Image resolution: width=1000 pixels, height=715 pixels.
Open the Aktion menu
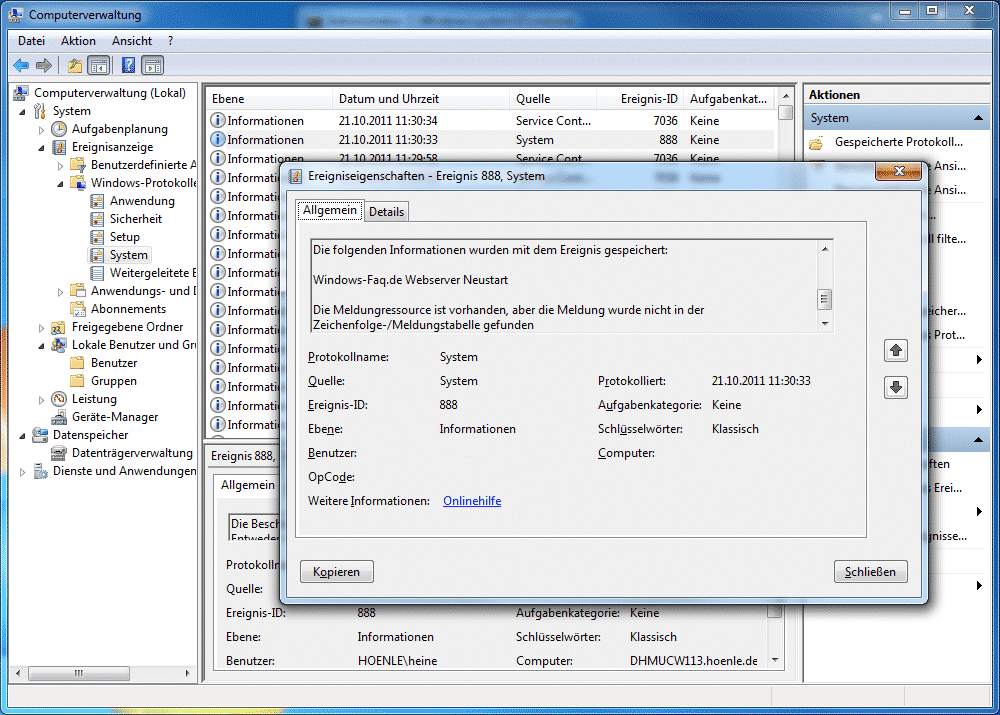pyautogui.click(x=78, y=41)
